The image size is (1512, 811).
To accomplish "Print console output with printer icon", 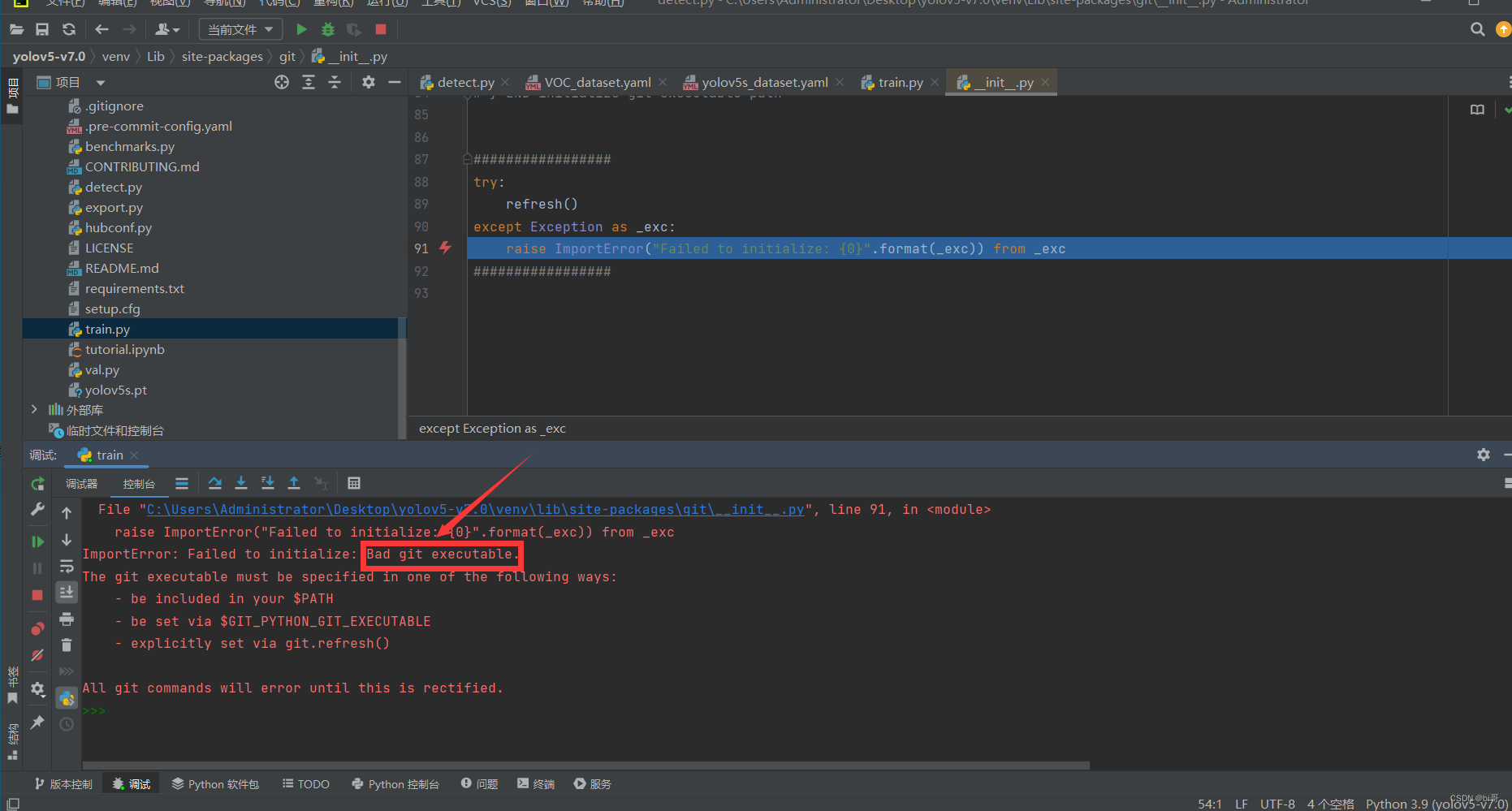I will (x=67, y=619).
